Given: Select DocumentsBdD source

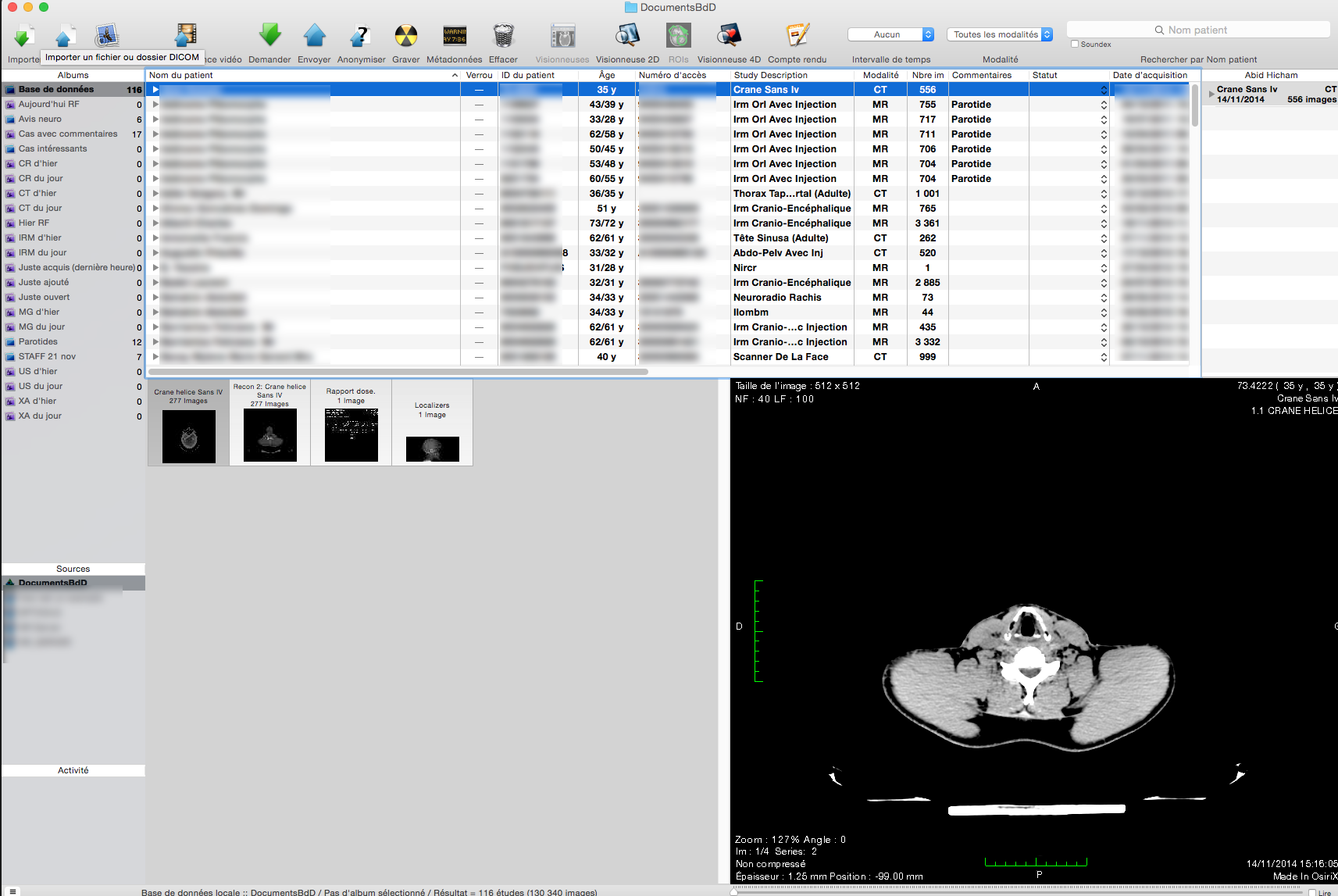Looking at the screenshot, I should [73, 584].
